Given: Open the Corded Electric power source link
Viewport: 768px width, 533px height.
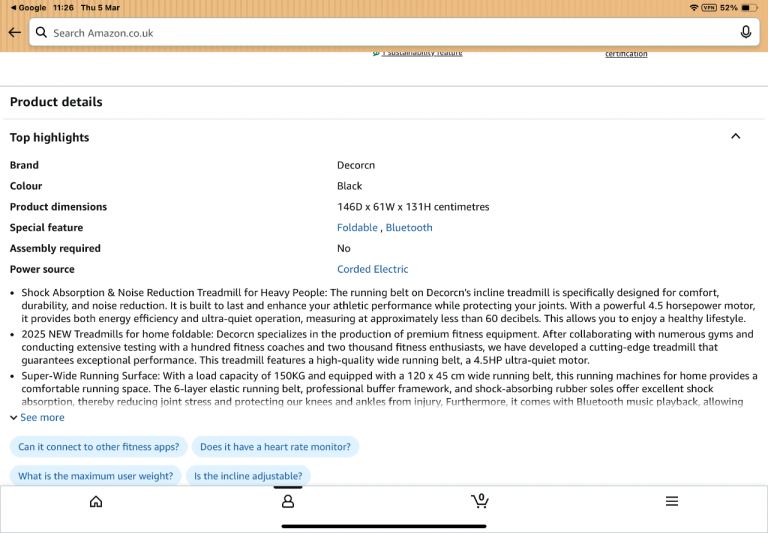Looking at the screenshot, I should (x=372, y=269).
